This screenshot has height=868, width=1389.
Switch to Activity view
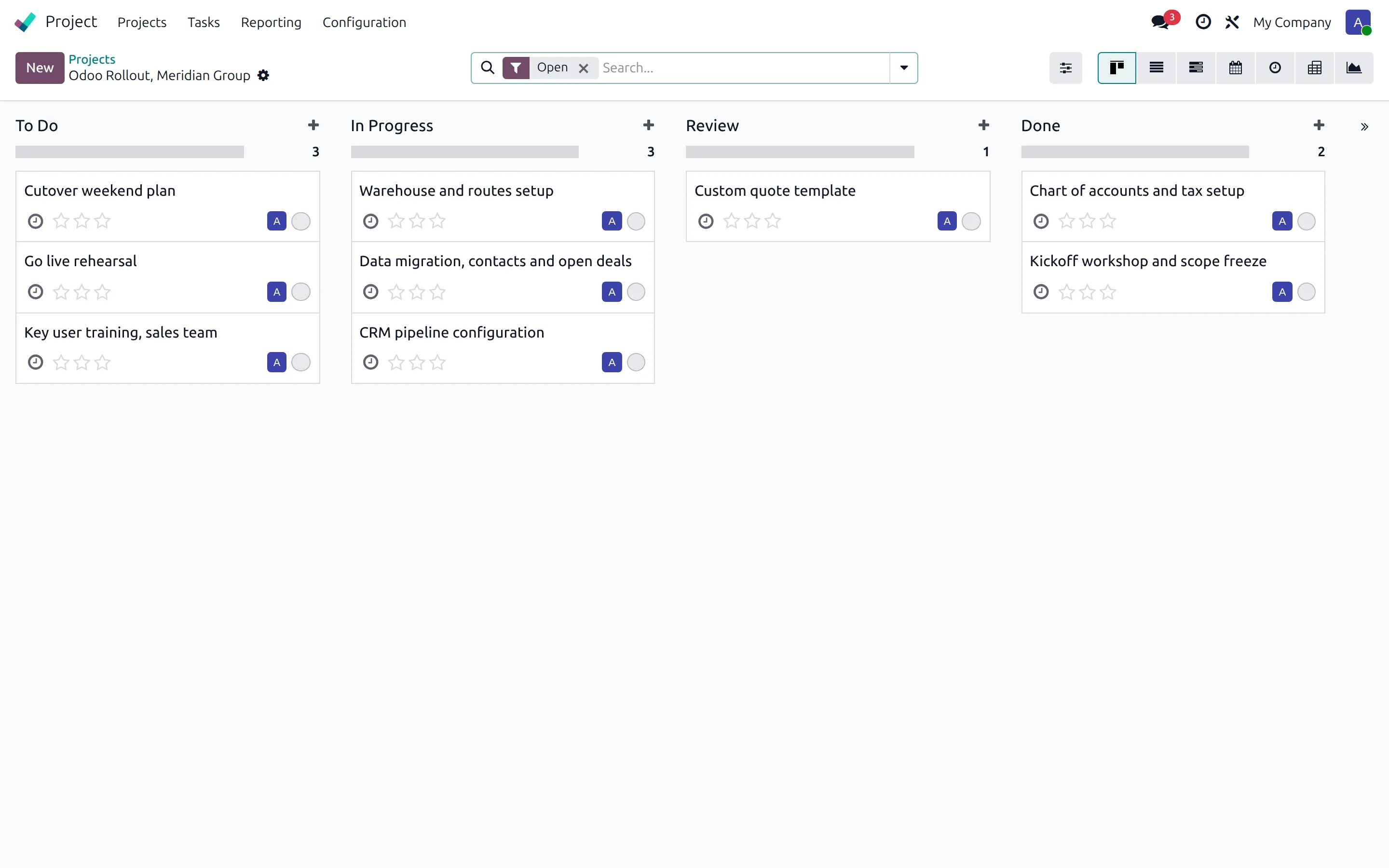pyautogui.click(x=1275, y=68)
